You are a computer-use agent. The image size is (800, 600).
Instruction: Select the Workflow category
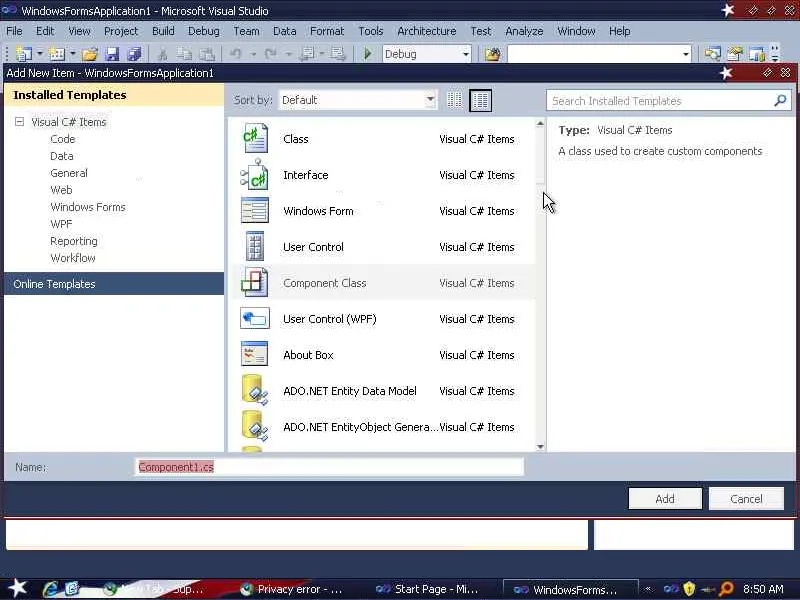pos(73,258)
